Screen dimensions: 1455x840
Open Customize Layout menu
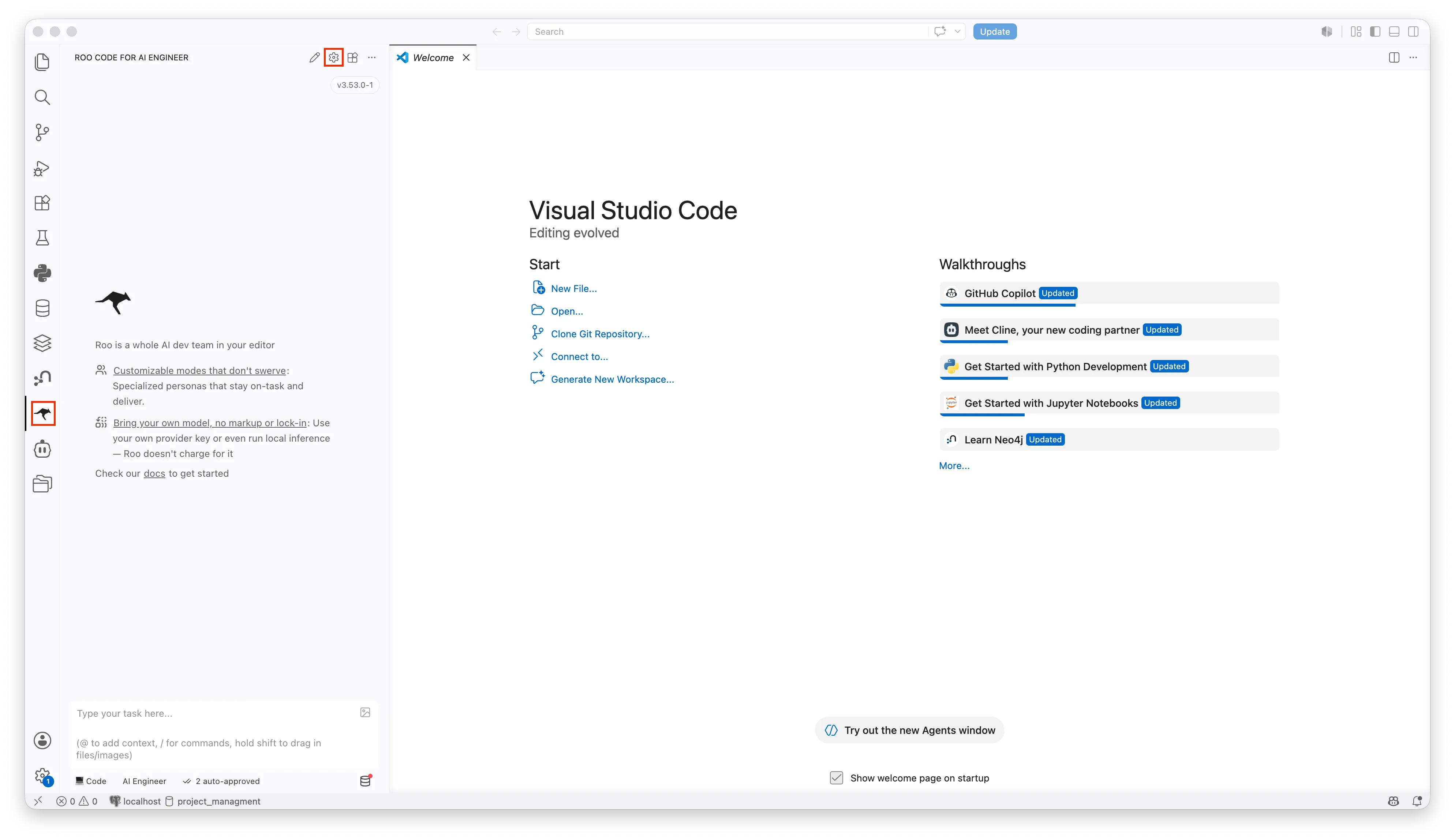1356,31
